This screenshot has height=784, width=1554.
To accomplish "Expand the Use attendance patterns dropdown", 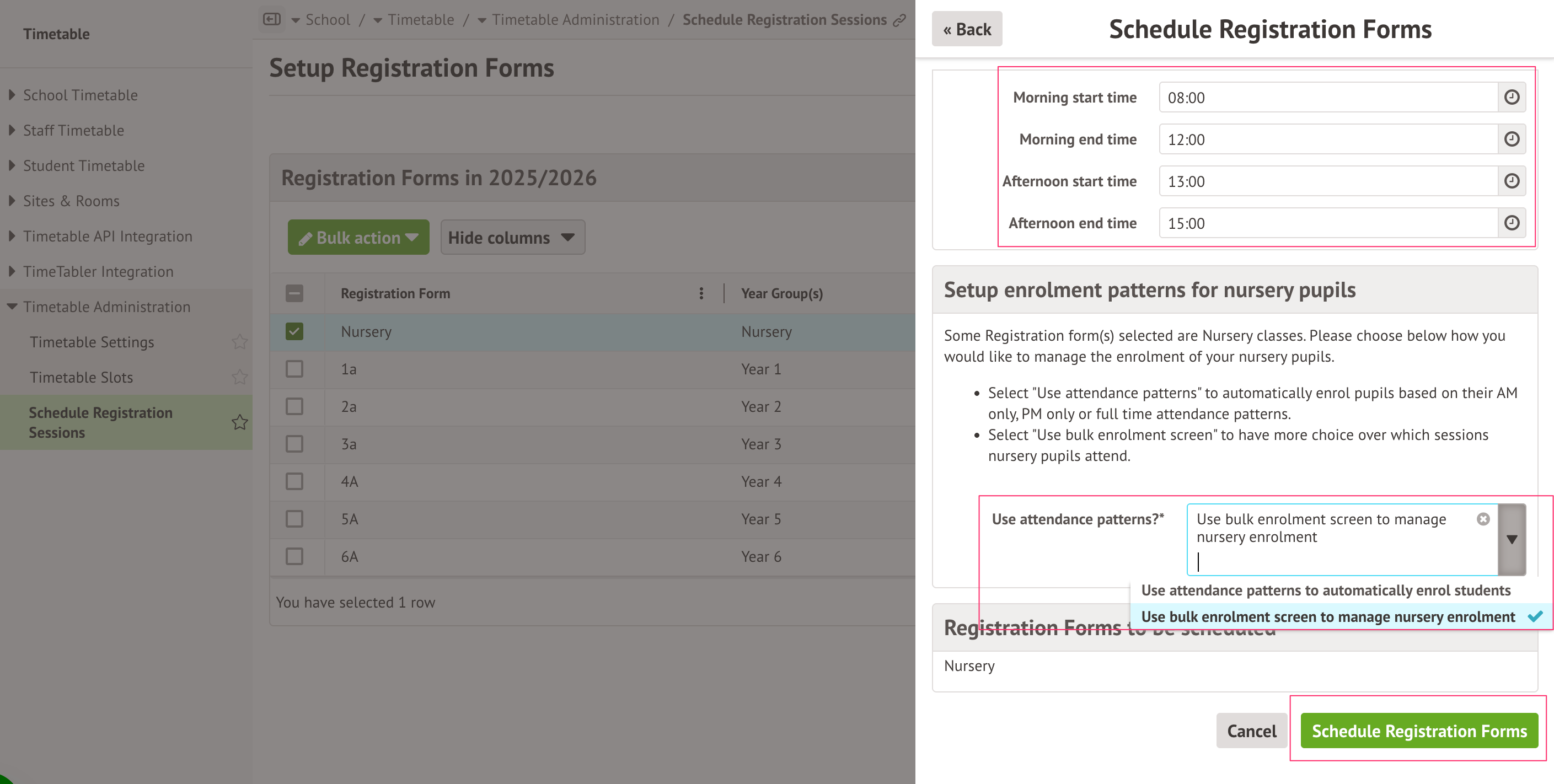I will pos(1512,539).
